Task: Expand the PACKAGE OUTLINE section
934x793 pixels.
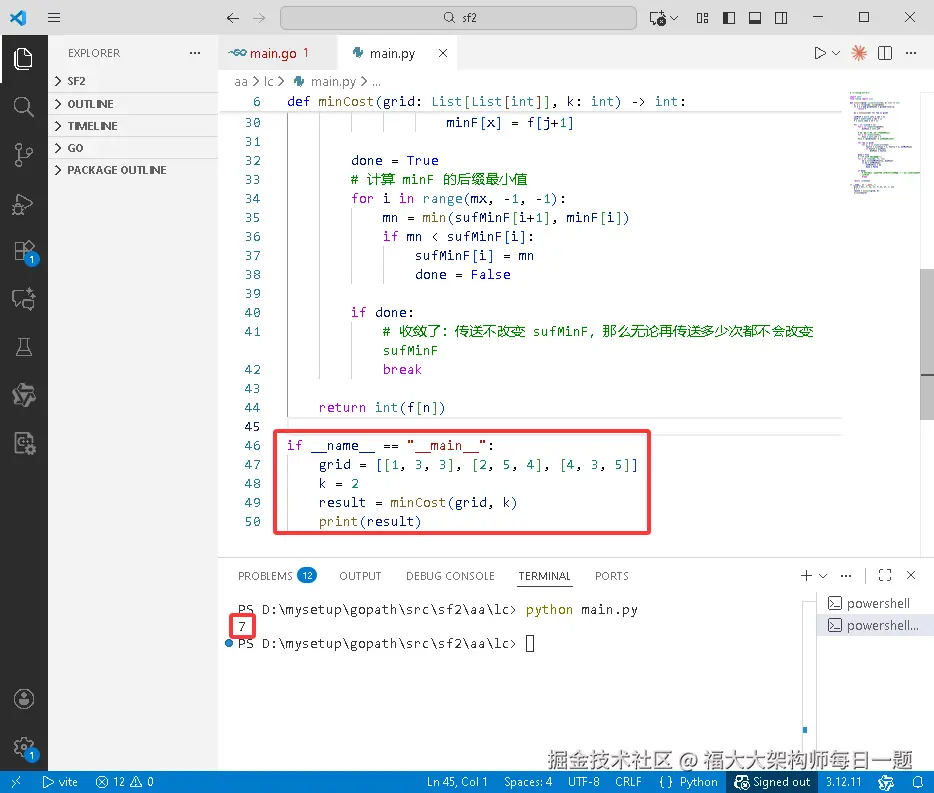Action: 133,170
